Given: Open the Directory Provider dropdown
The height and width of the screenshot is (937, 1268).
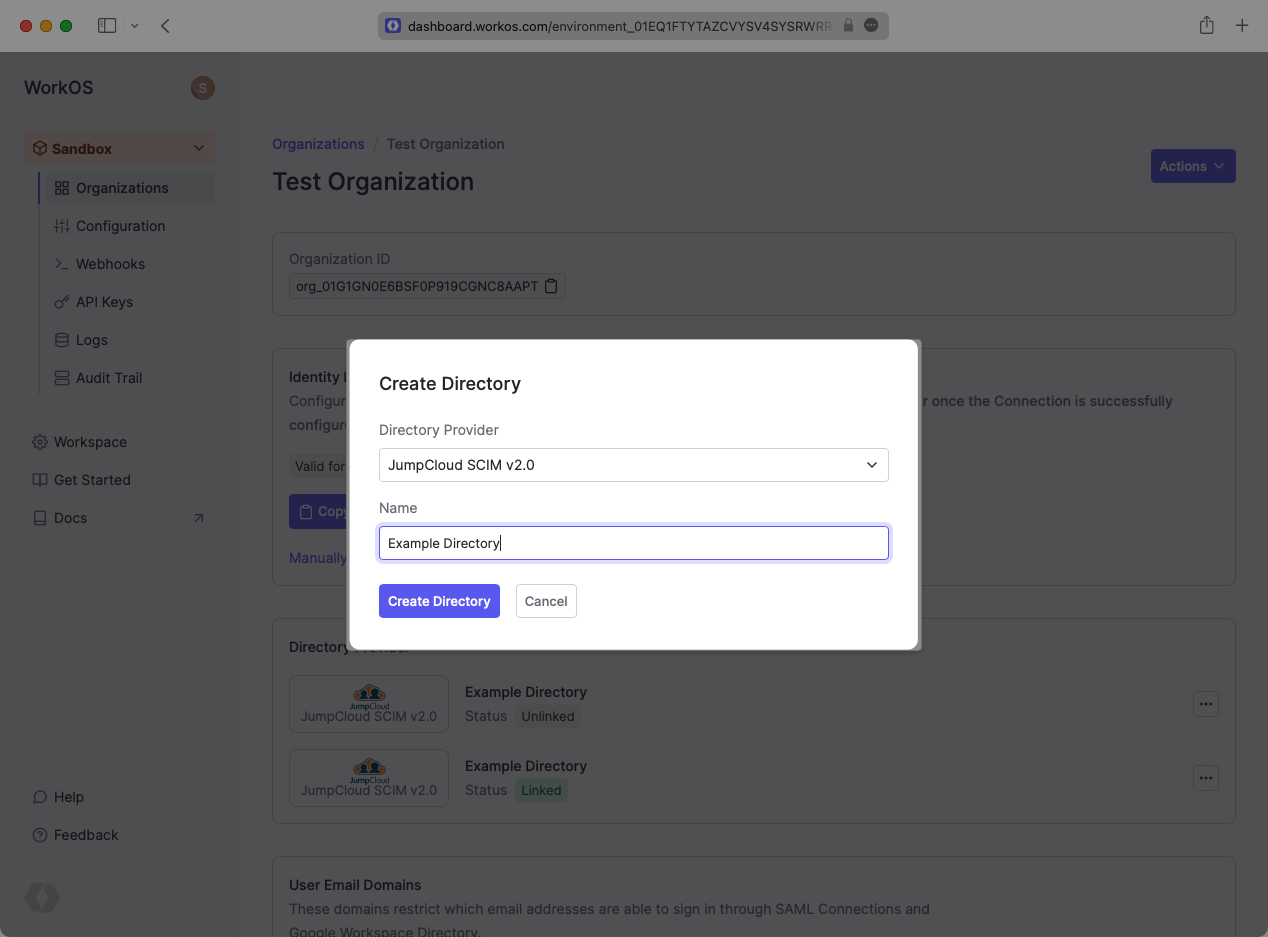Looking at the screenshot, I should [633, 465].
